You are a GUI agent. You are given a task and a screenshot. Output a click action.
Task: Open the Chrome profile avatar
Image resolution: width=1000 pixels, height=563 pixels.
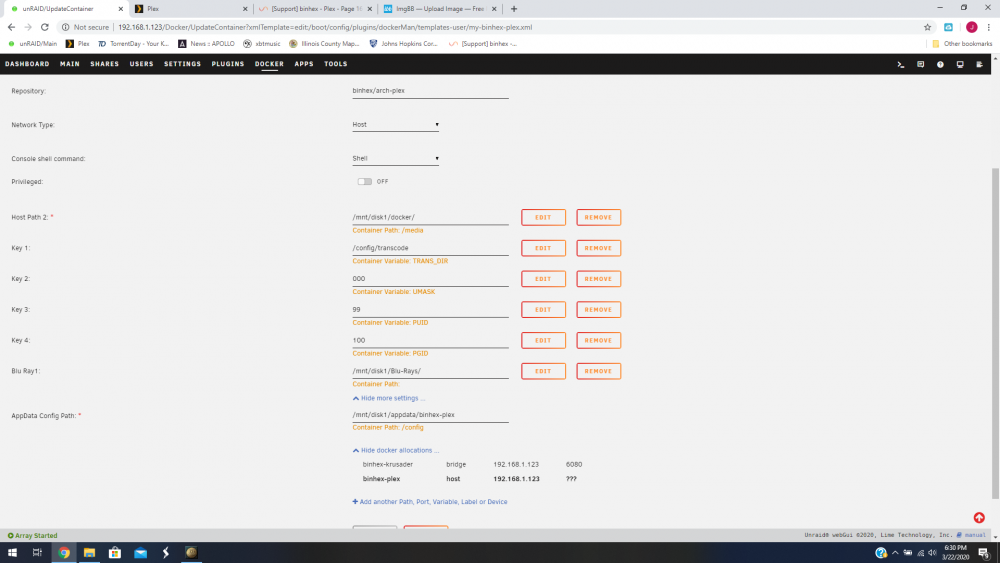[971, 27]
